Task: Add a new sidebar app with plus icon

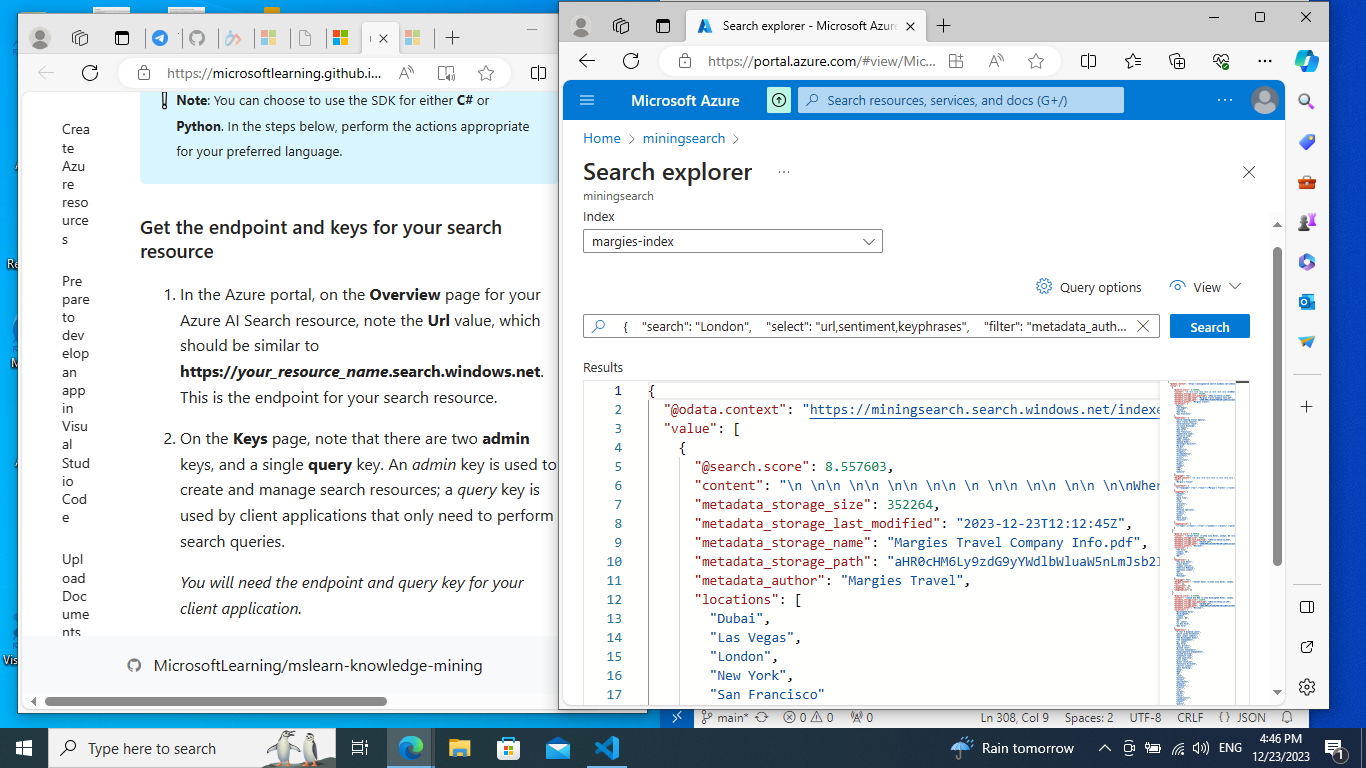Action: (1306, 407)
